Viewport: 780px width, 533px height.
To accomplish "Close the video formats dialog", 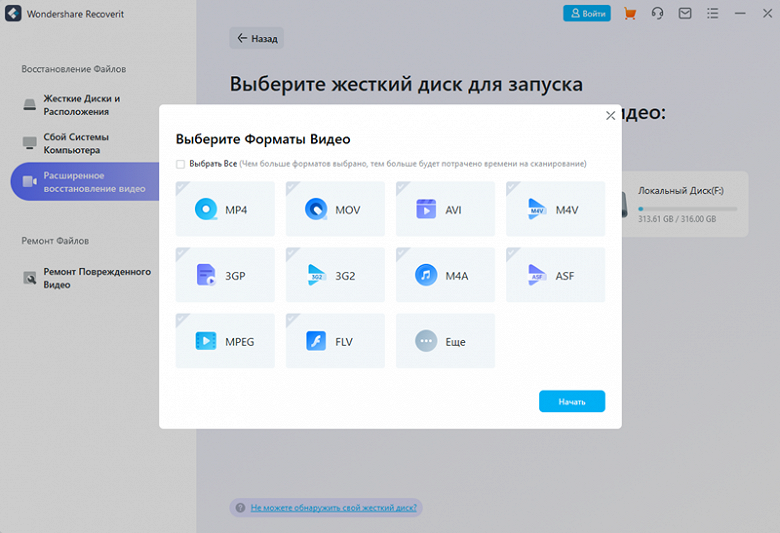I will coord(610,115).
